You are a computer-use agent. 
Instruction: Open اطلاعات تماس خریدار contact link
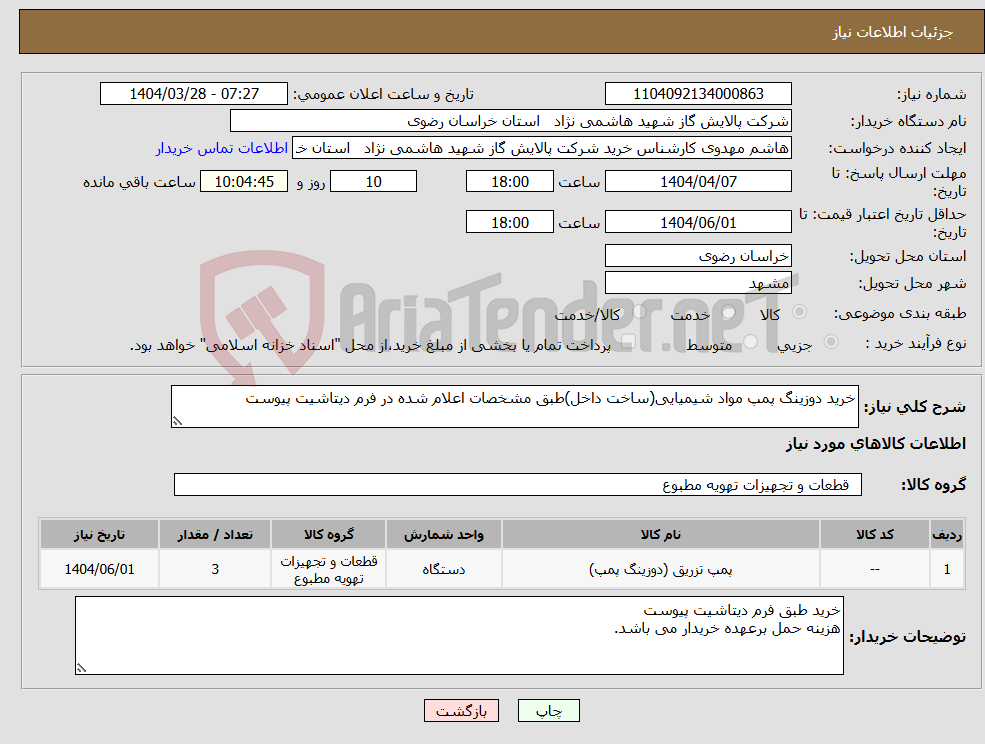pyautogui.click(x=222, y=148)
